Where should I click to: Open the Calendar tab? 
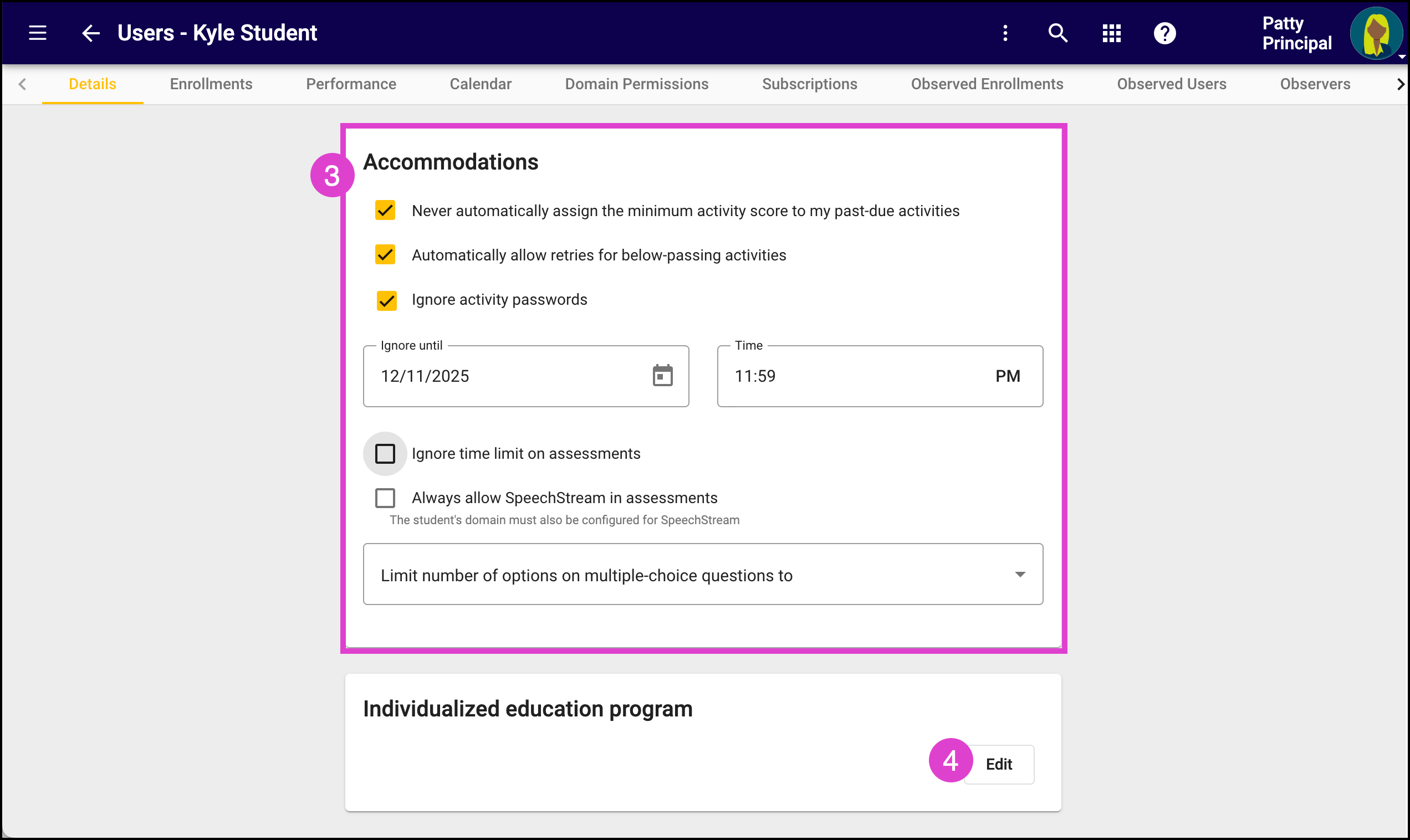481,84
